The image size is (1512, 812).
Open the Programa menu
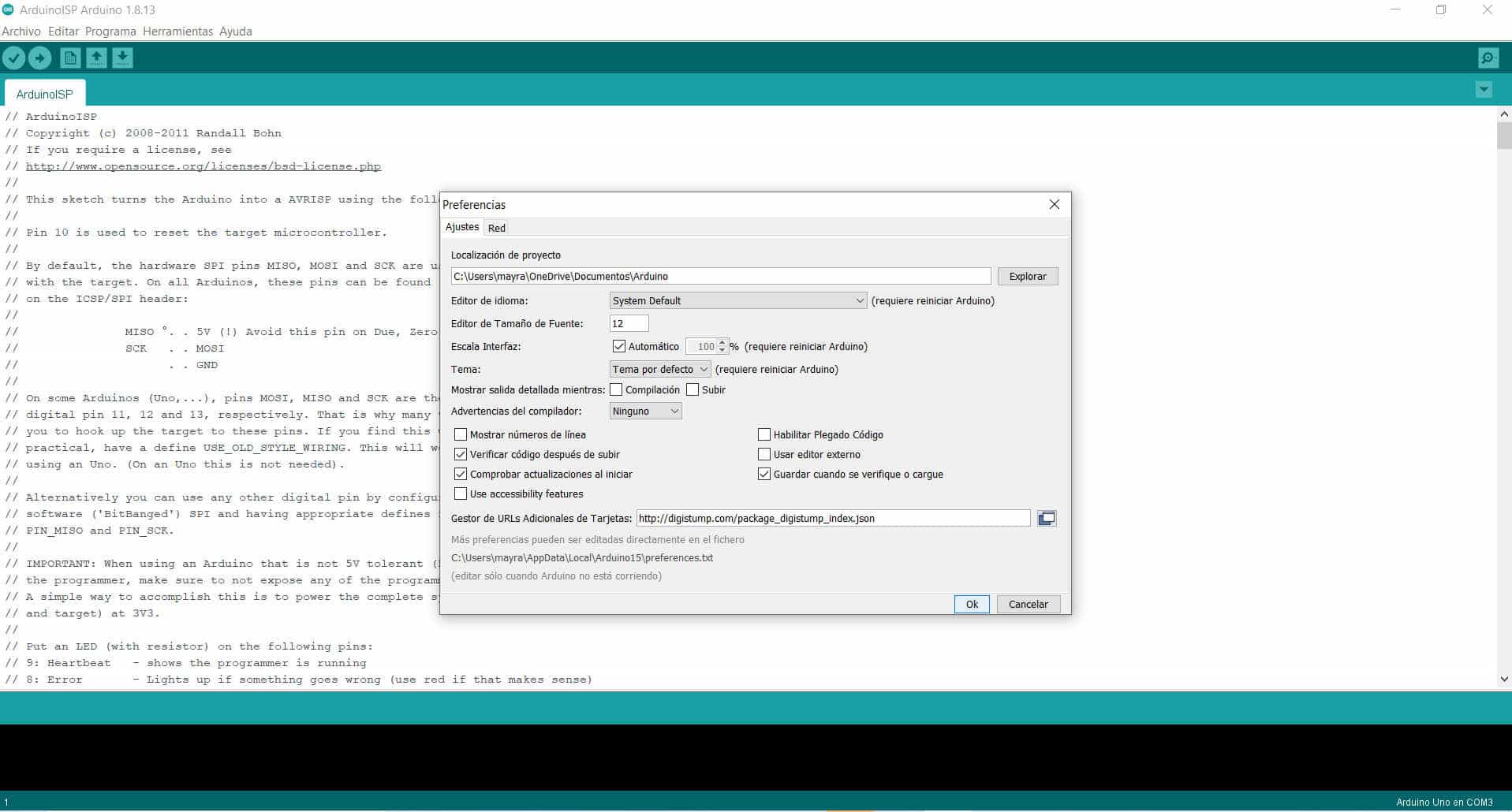[x=110, y=32]
